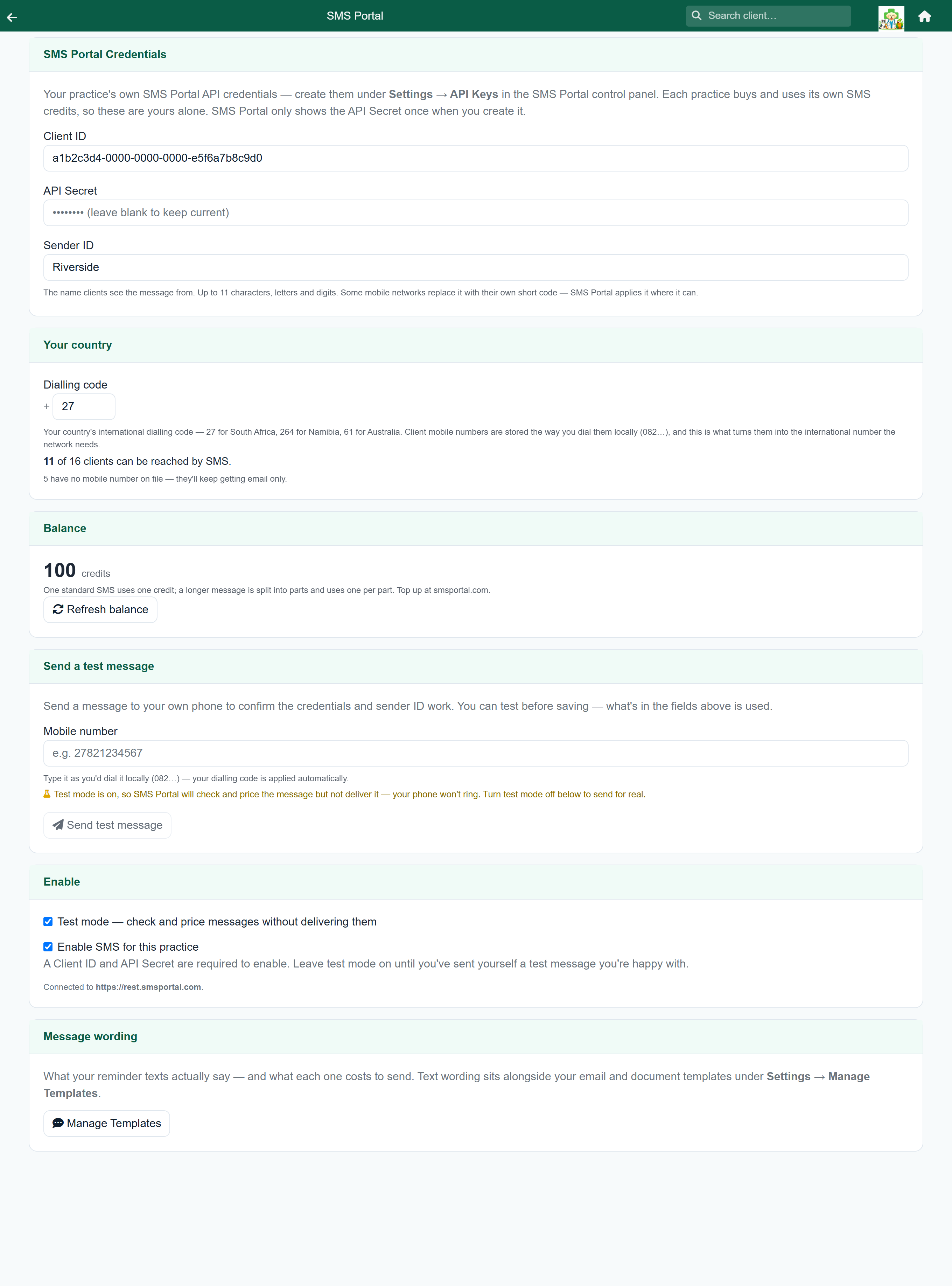Change the Dialling code value

84,406
